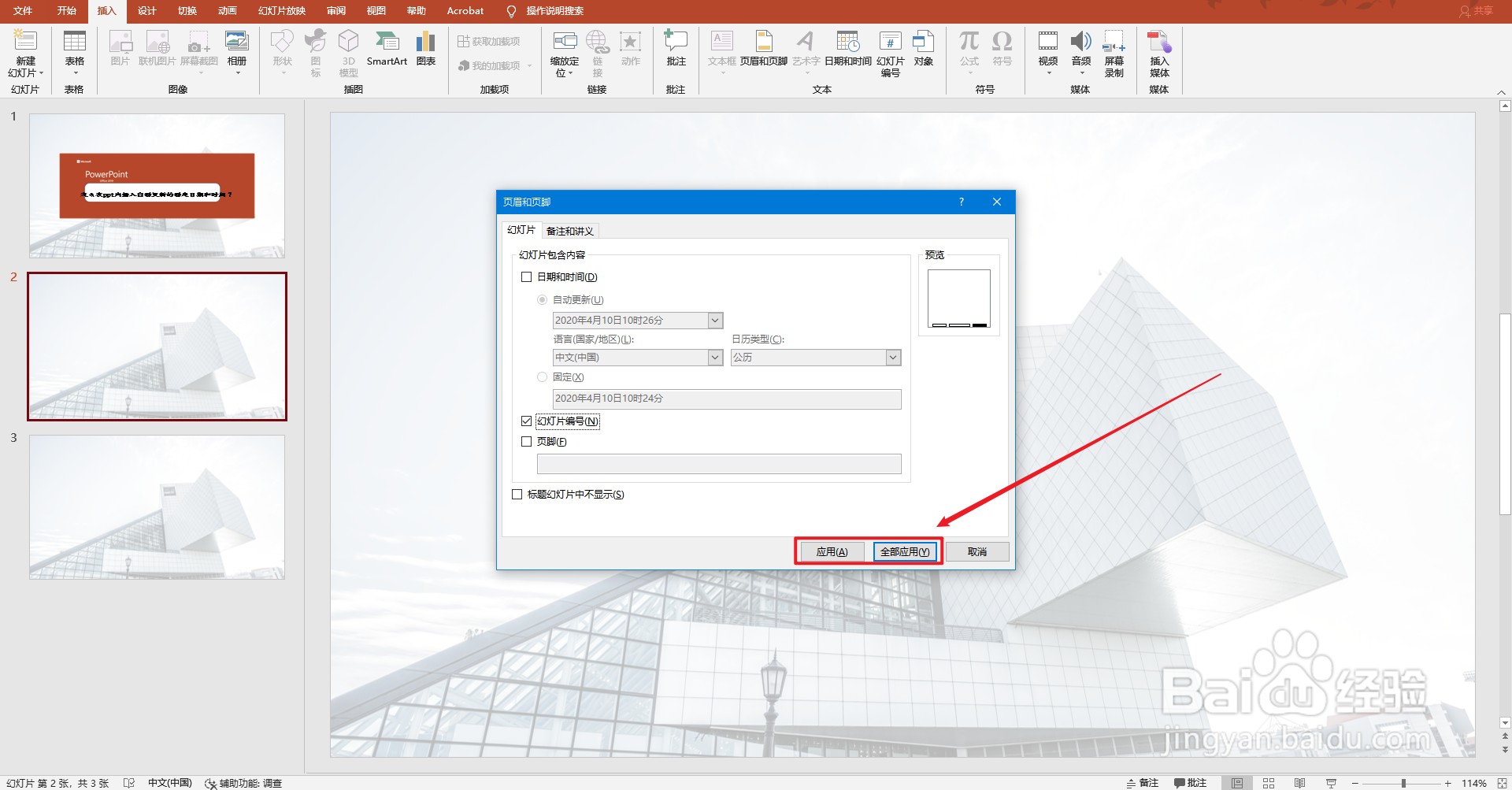The width and height of the screenshot is (1512, 790).
Task: Check Don't show on title slide
Action: [517, 495]
